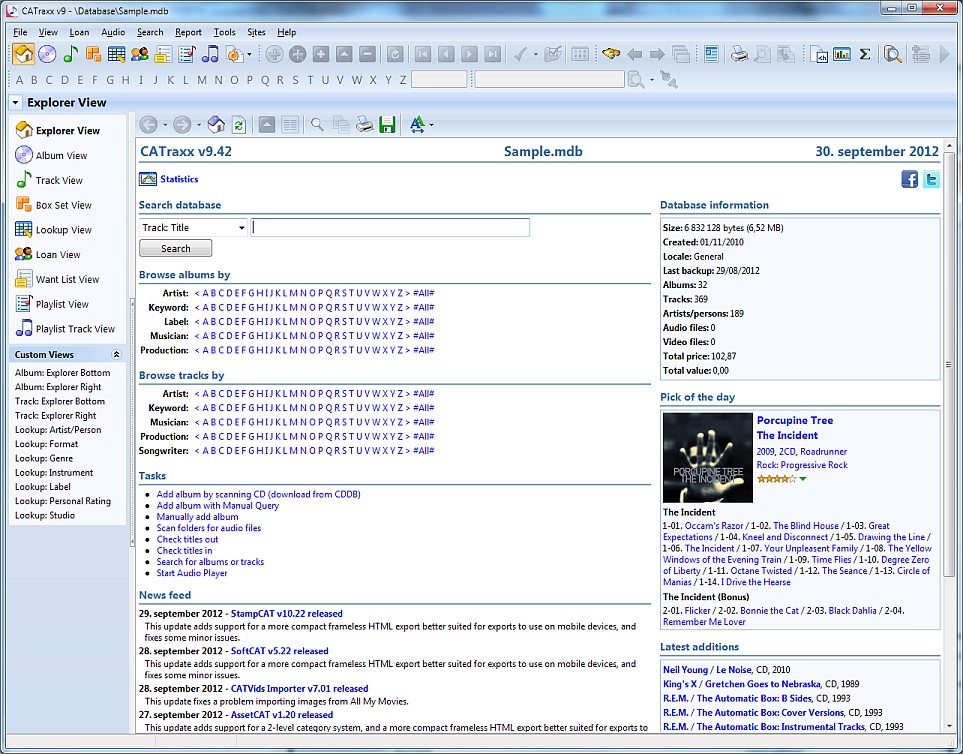
Task: Click the Loan View people icon in toolbar
Action: click(x=139, y=54)
